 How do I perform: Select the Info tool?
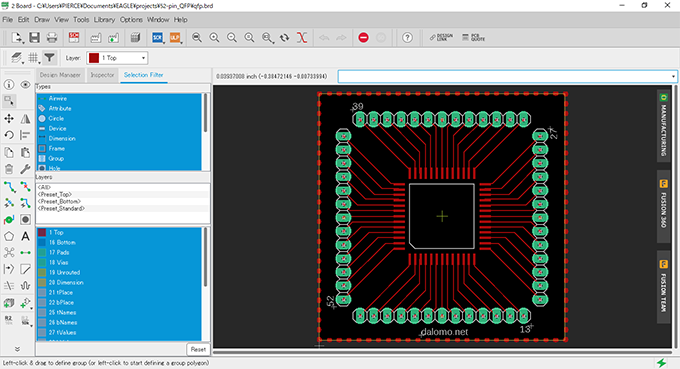tap(9, 85)
